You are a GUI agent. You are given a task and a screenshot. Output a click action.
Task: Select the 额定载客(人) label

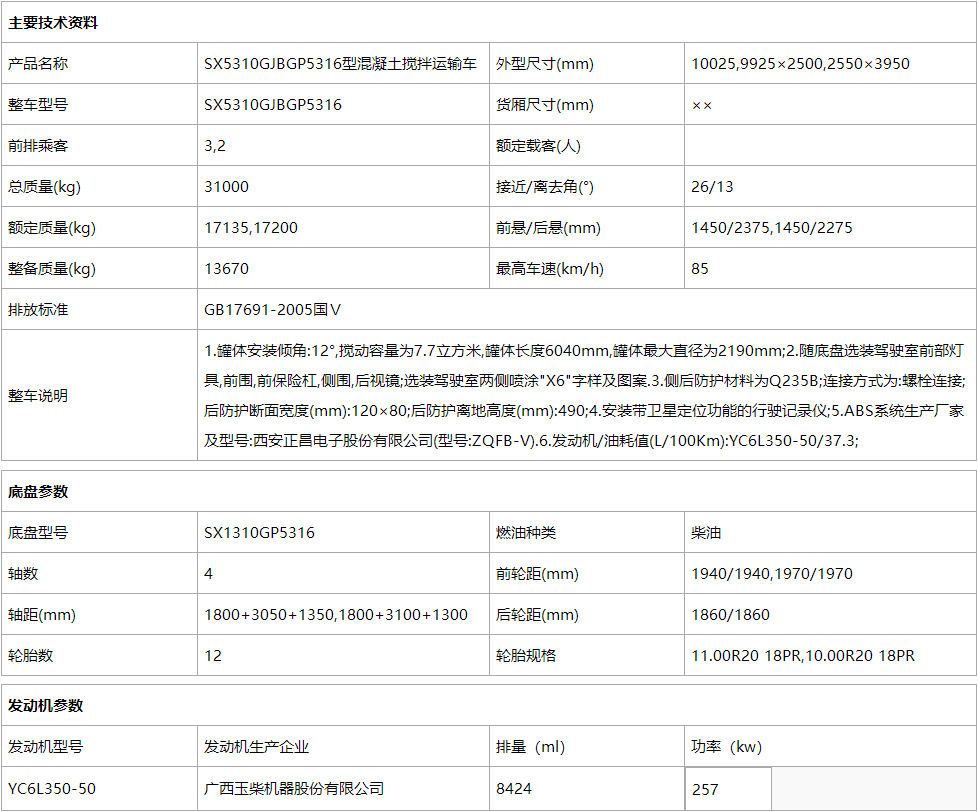(538, 146)
